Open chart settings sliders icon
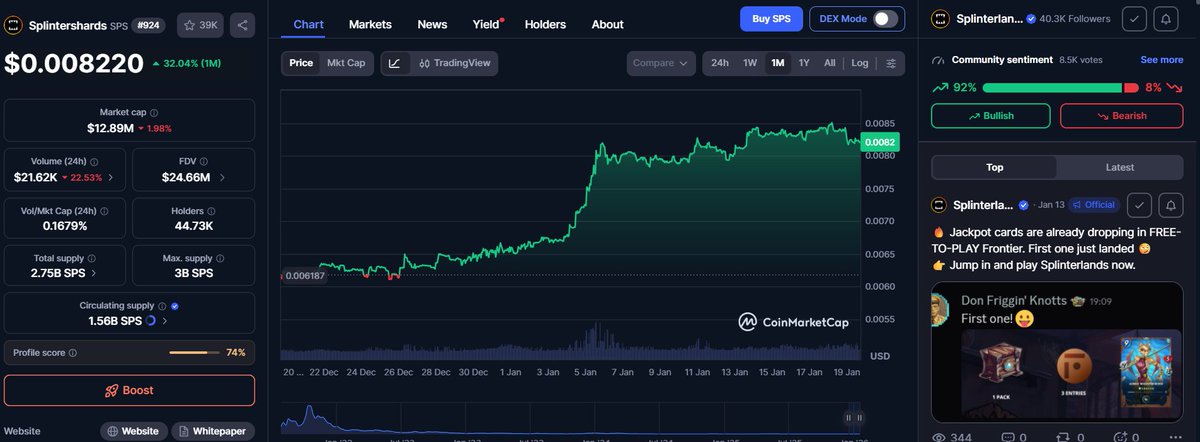Viewport: 1200px width, 442px height. [891, 63]
